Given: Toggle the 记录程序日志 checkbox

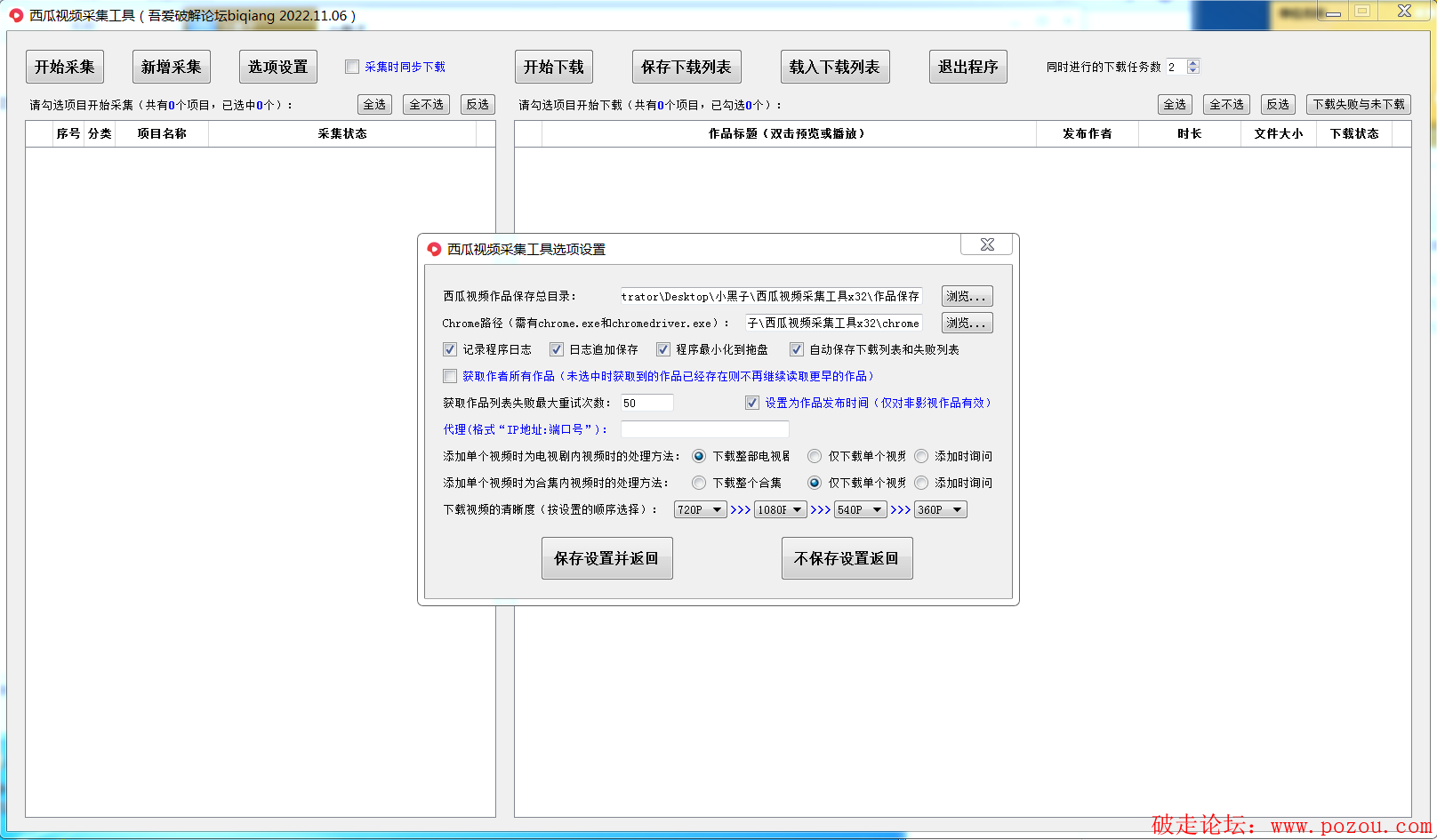Looking at the screenshot, I should point(450,349).
